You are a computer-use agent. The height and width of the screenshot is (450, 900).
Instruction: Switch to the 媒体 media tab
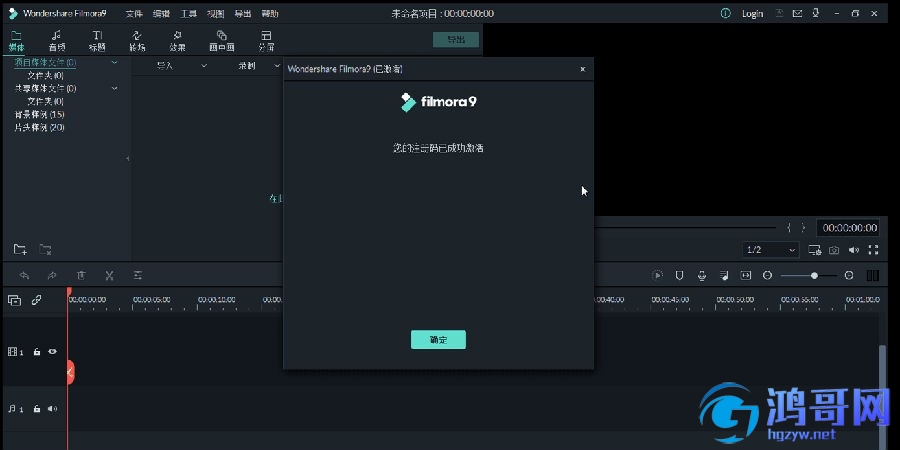point(17,41)
